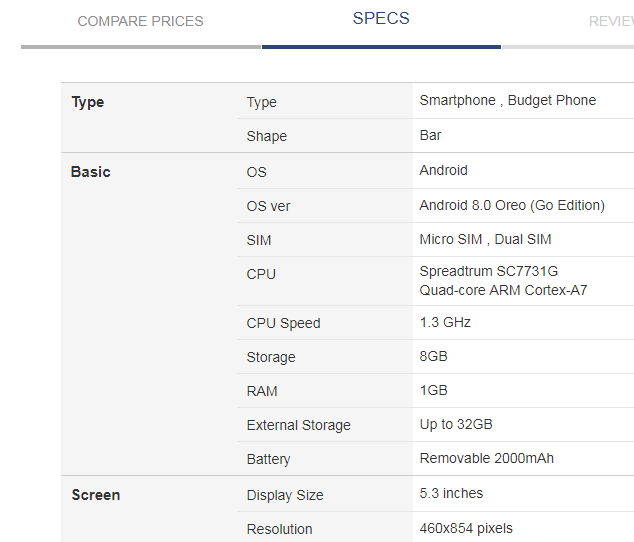Click the 'Basic' section heading
Viewport: 634px width, 542px height.
tap(91, 171)
